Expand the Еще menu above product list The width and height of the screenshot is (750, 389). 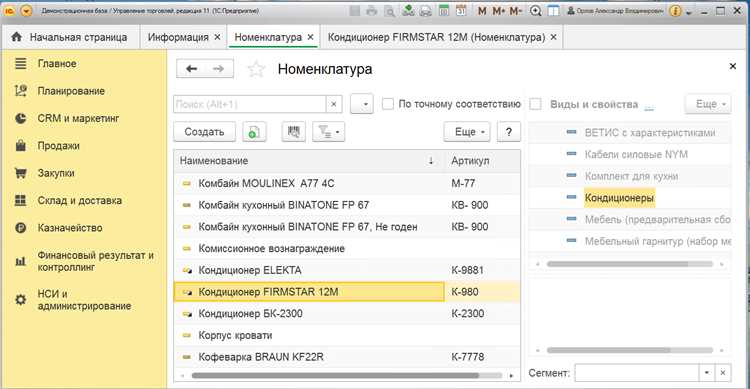coord(467,132)
